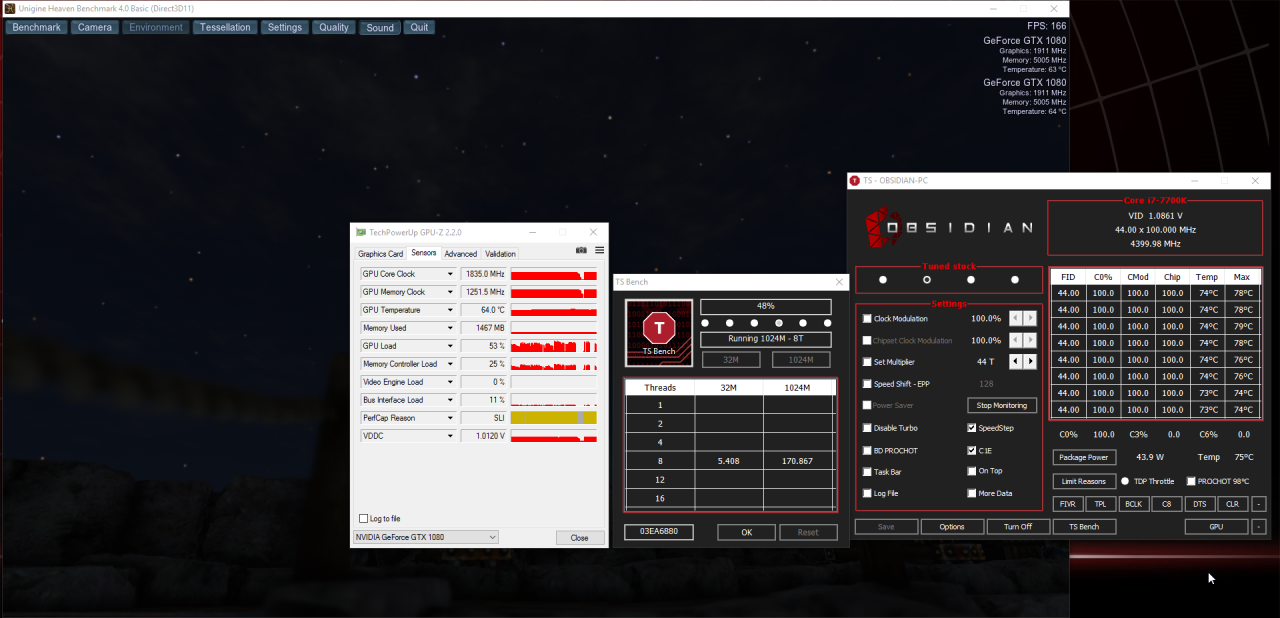Screen dimensions: 1280x618
Task: Open the VDDC sensor dropdown
Action: (x=450, y=436)
